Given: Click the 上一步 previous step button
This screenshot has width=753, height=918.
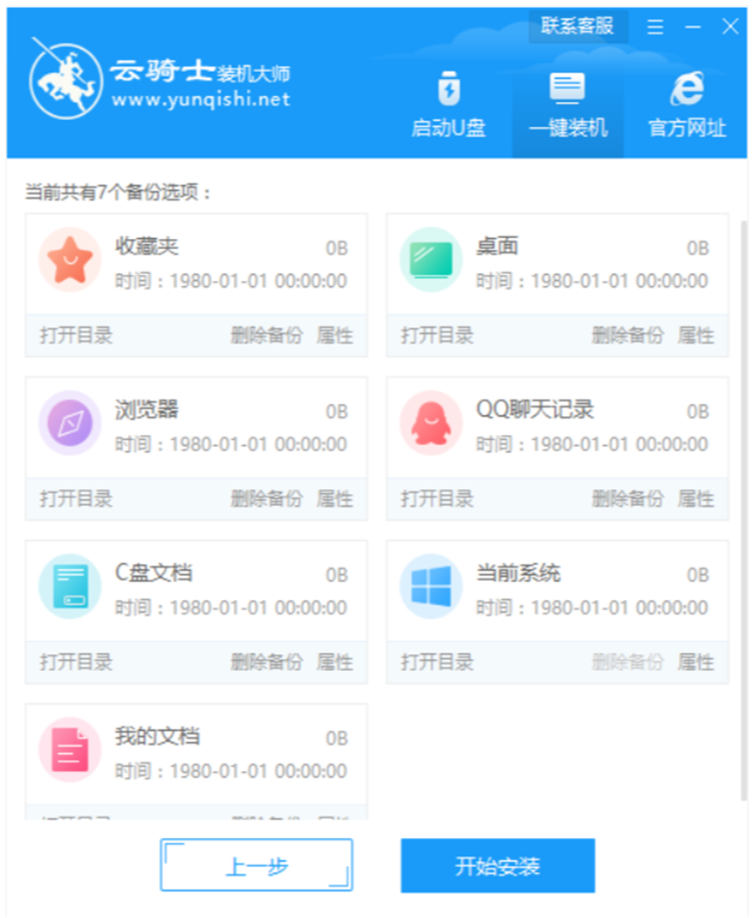Looking at the screenshot, I should point(256,865).
